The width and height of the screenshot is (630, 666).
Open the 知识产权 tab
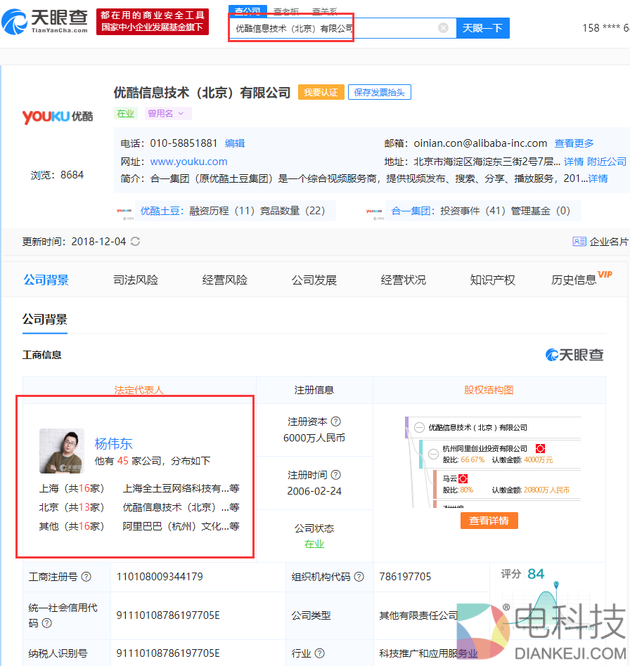tap(492, 280)
